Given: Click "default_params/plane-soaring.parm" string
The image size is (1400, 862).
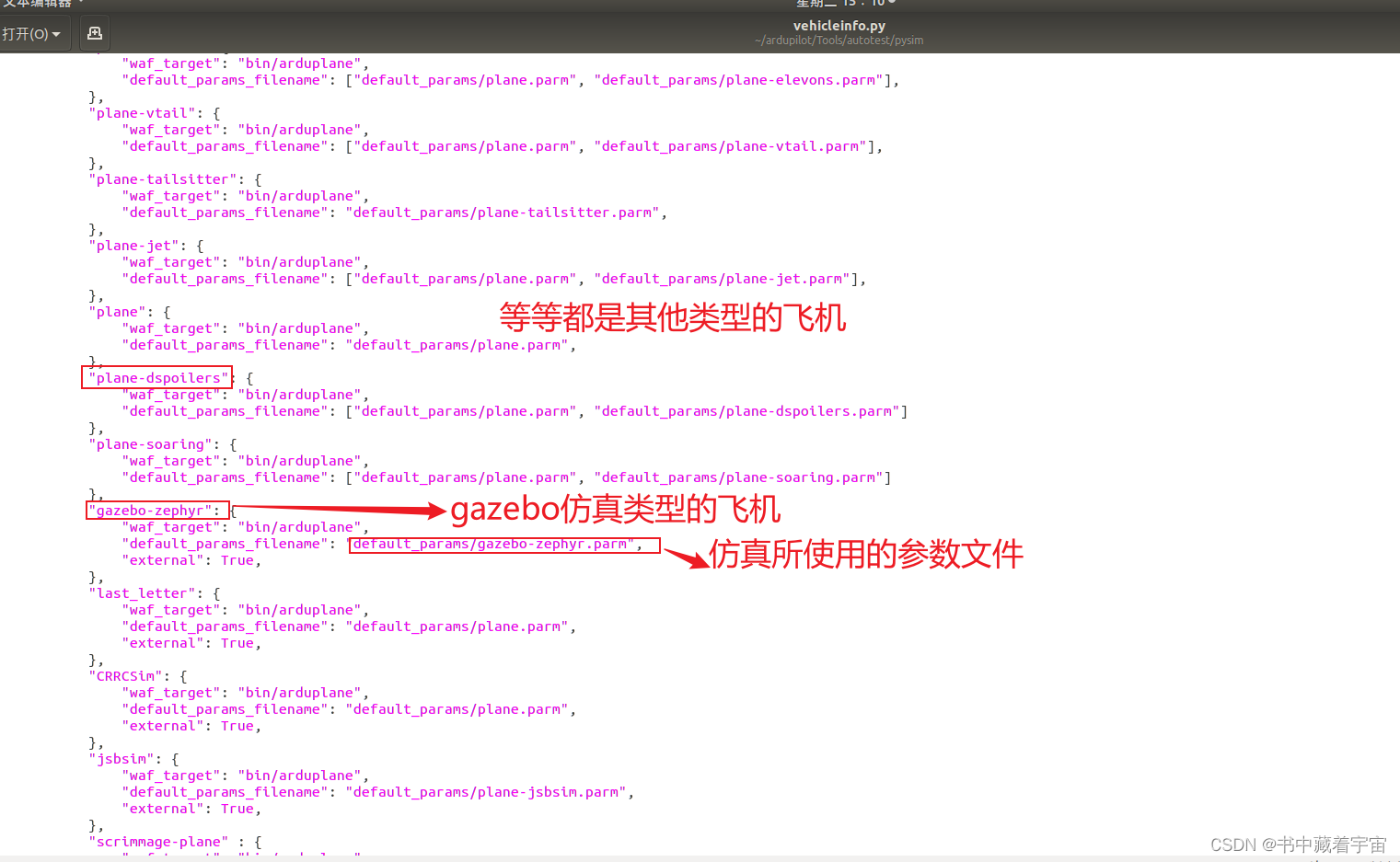Looking at the screenshot, I should [739, 477].
